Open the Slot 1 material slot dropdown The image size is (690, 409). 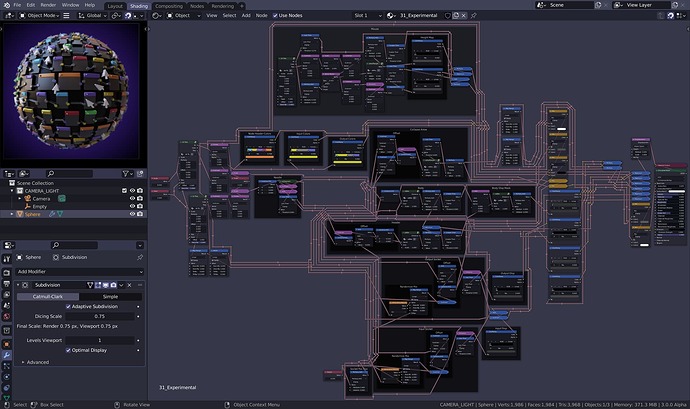pyautogui.click(x=368, y=15)
